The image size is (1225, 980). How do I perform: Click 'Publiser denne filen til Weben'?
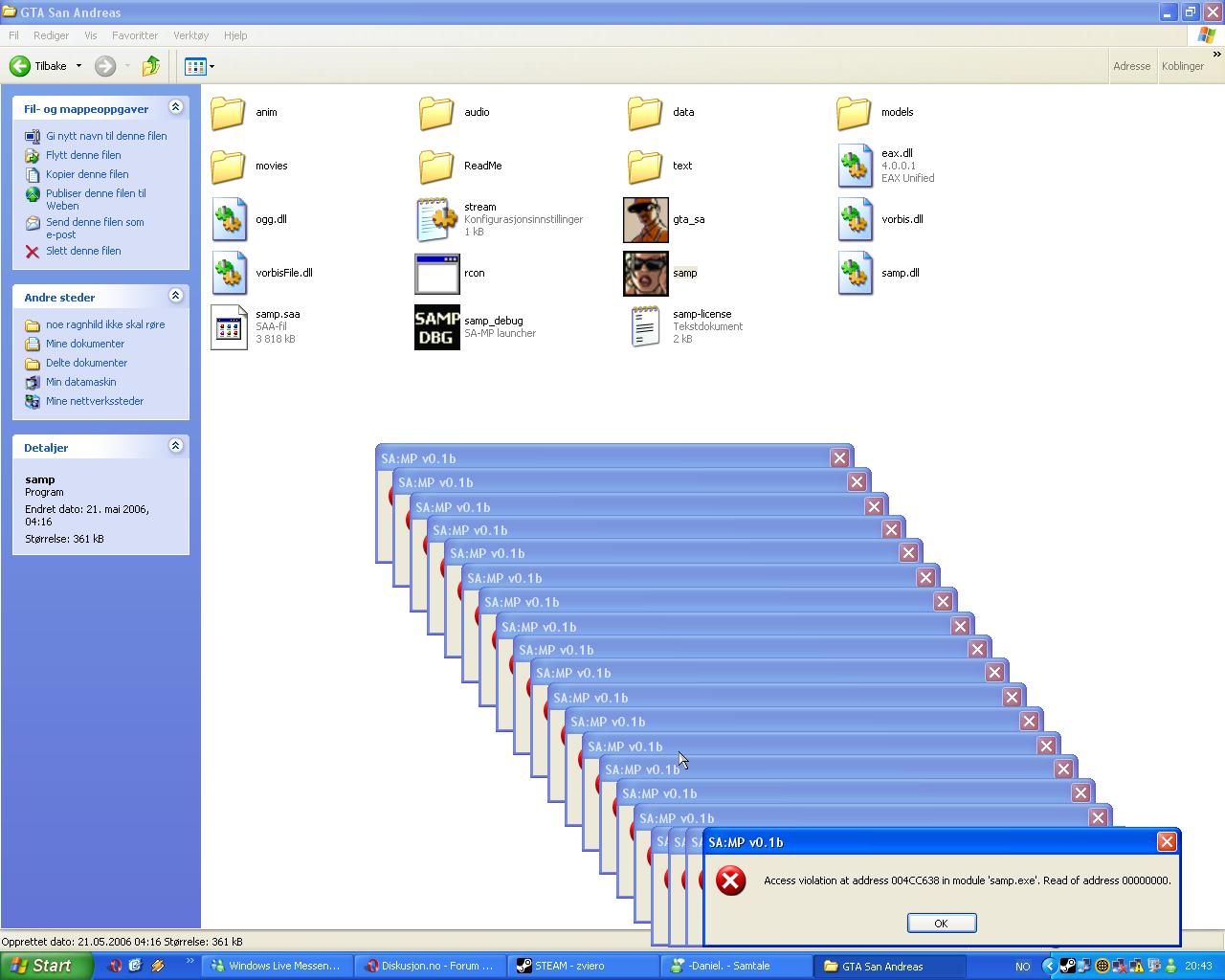[x=96, y=199]
